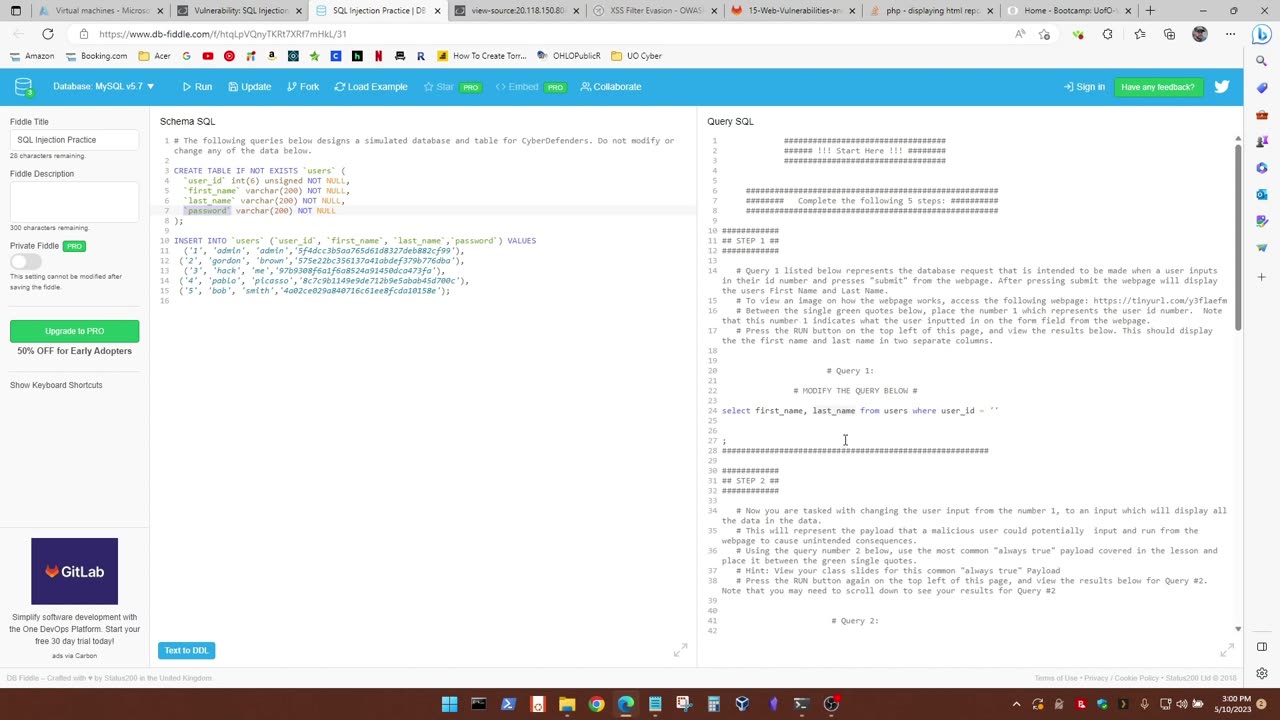Expand the Schema SQL panel fullscreen icon
The height and width of the screenshot is (720, 1280).
tap(681, 650)
